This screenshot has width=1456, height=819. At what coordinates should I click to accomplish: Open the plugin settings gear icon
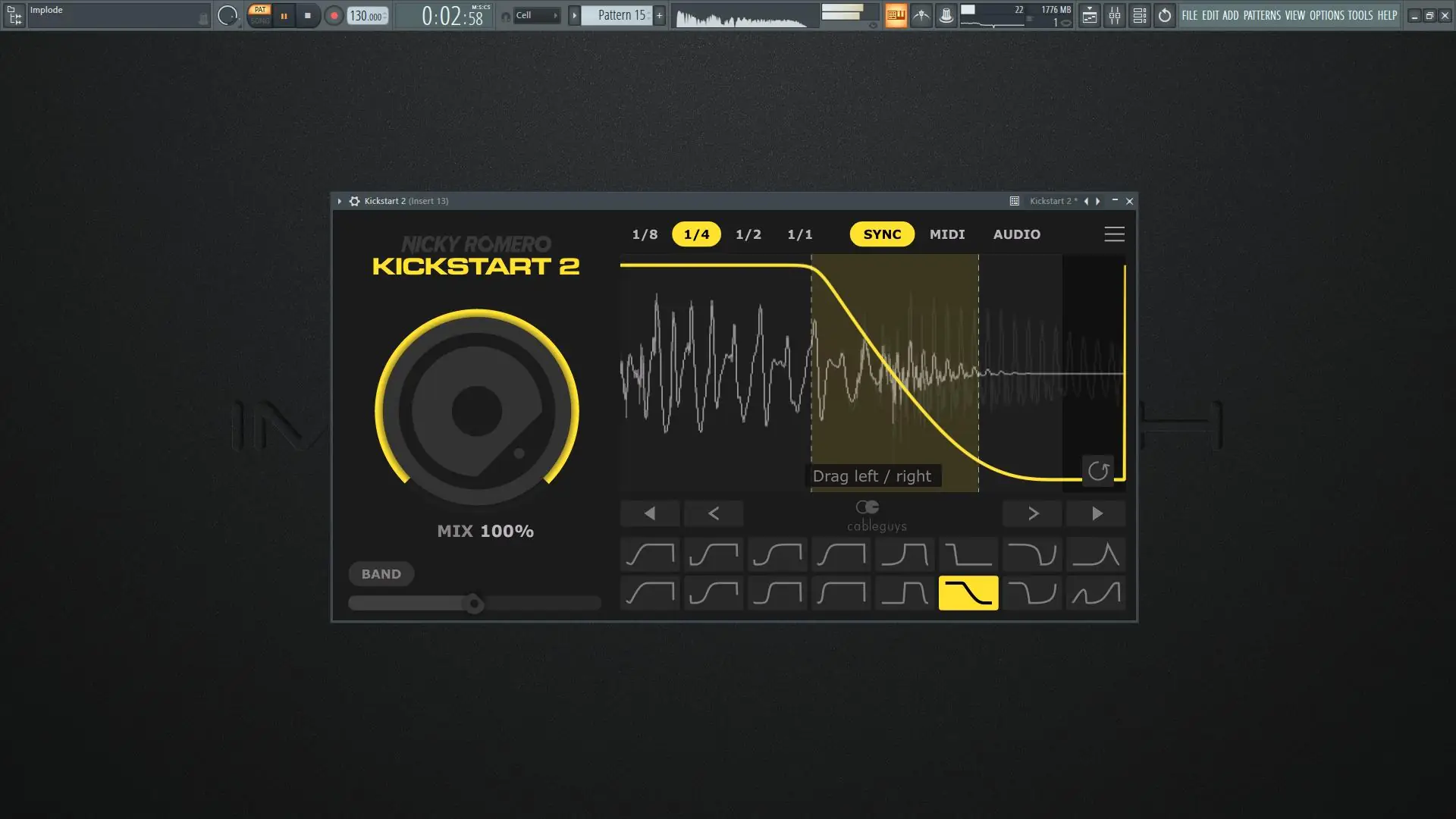tap(354, 201)
